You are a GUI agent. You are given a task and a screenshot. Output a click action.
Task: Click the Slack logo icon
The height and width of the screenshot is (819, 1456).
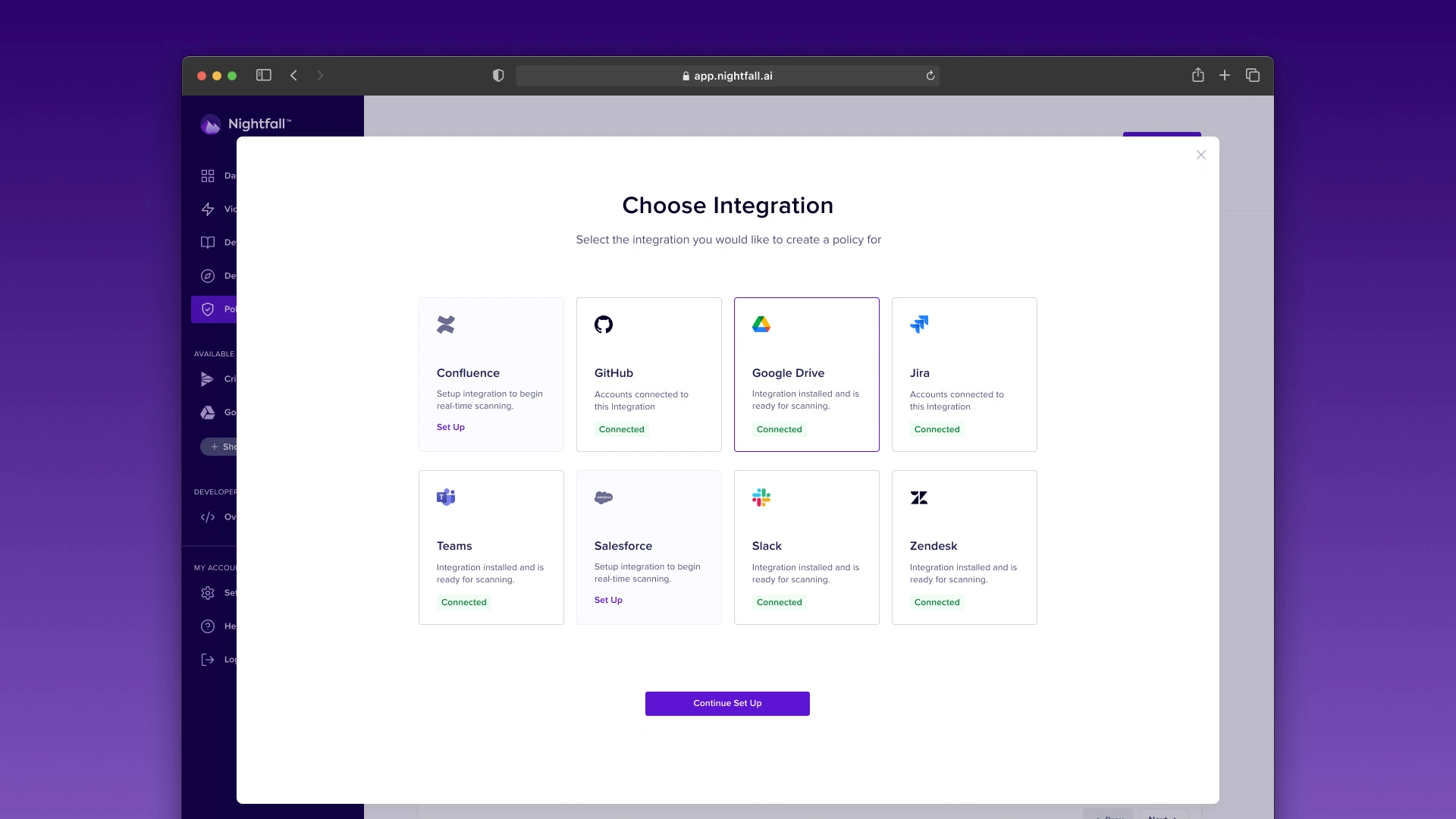pyautogui.click(x=761, y=497)
